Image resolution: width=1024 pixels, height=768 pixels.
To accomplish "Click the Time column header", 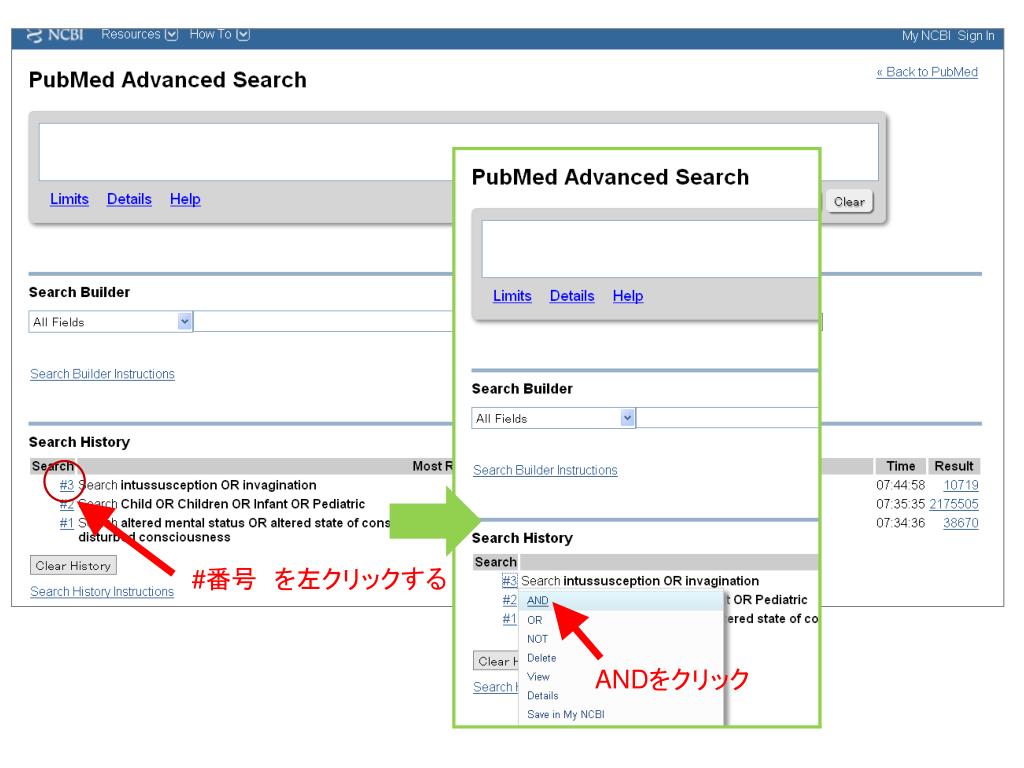I will [901, 466].
